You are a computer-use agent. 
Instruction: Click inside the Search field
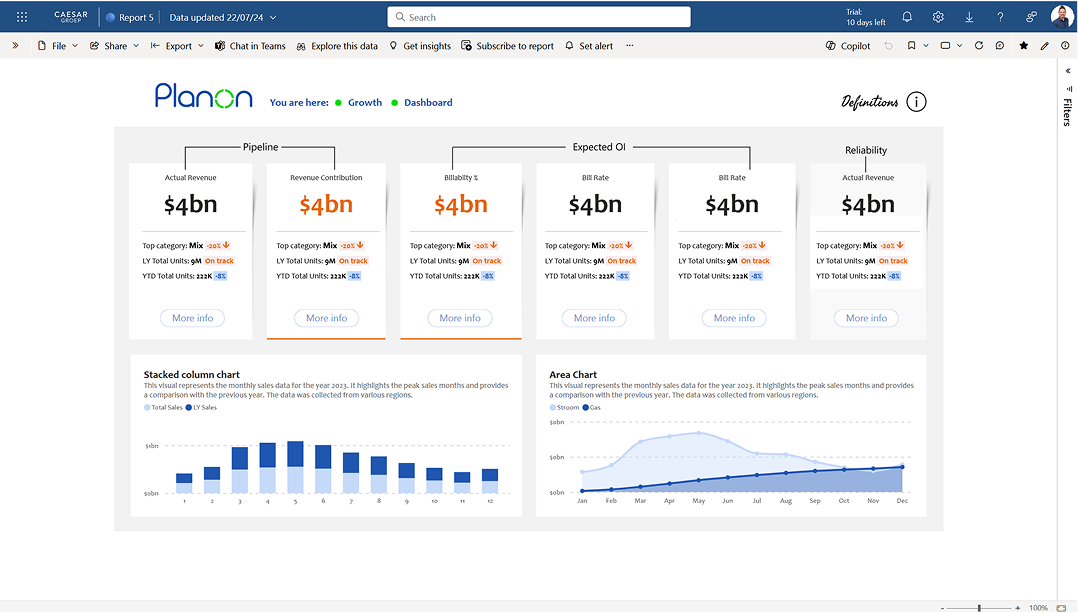coord(538,17)
